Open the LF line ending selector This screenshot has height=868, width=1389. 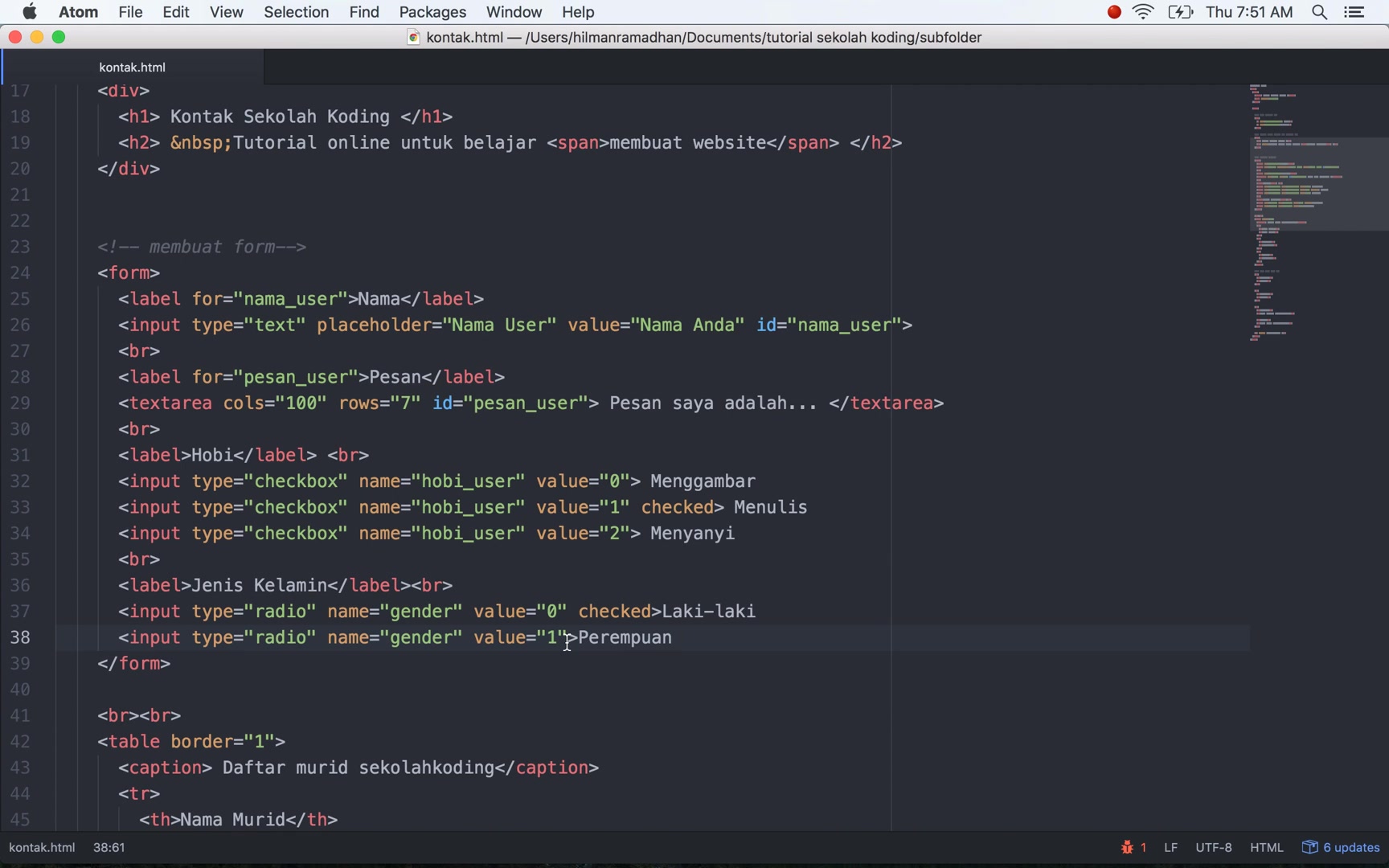click(x=1170, y=847)
